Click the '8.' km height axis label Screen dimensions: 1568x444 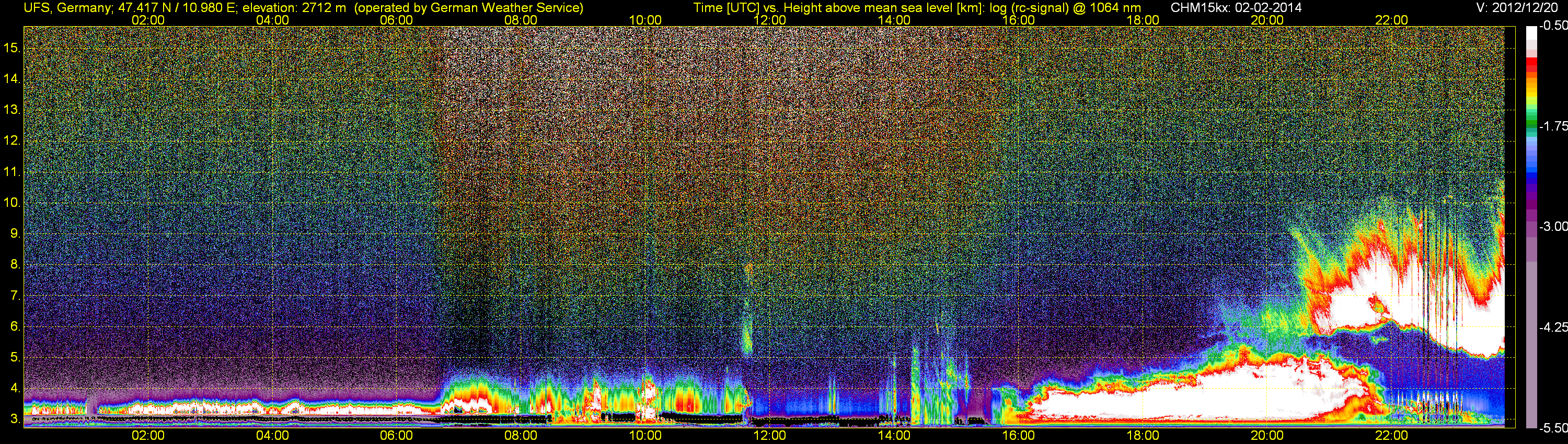tap(16, 265)
